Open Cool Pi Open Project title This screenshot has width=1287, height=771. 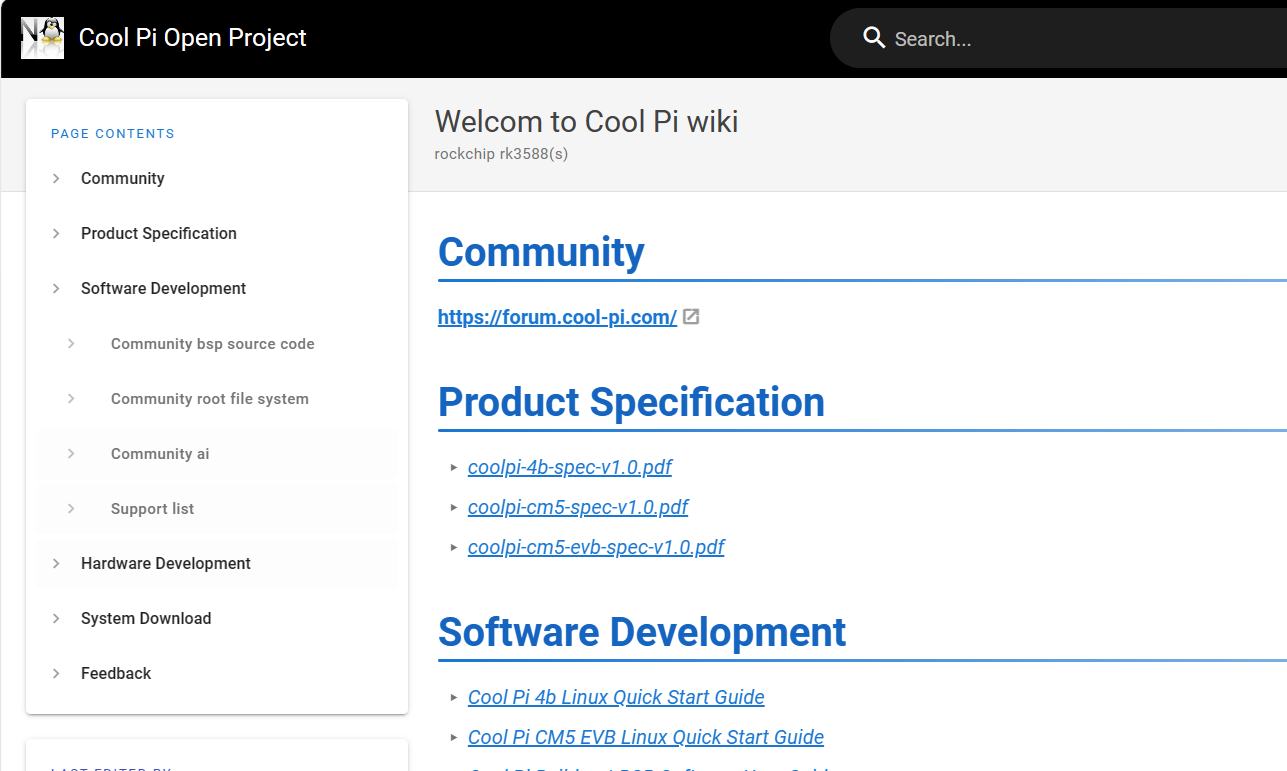(x=193, y=38)
